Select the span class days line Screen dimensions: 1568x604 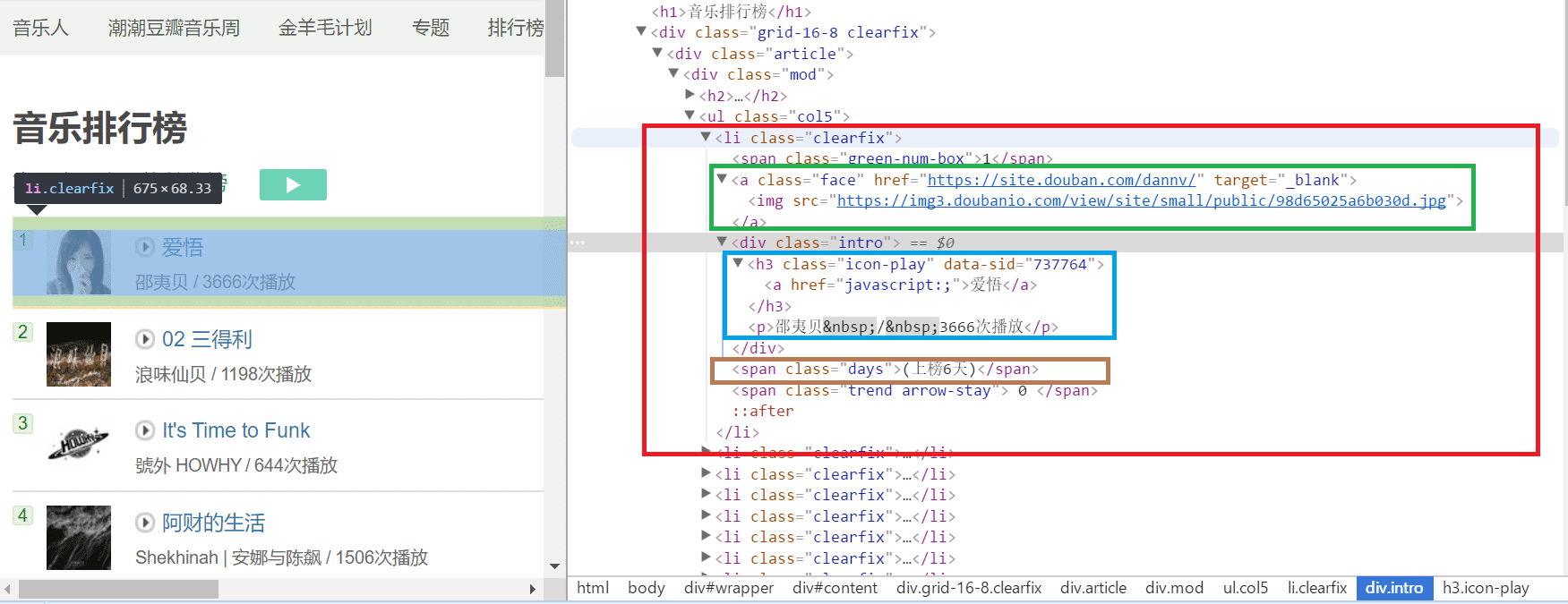point(885,369)
